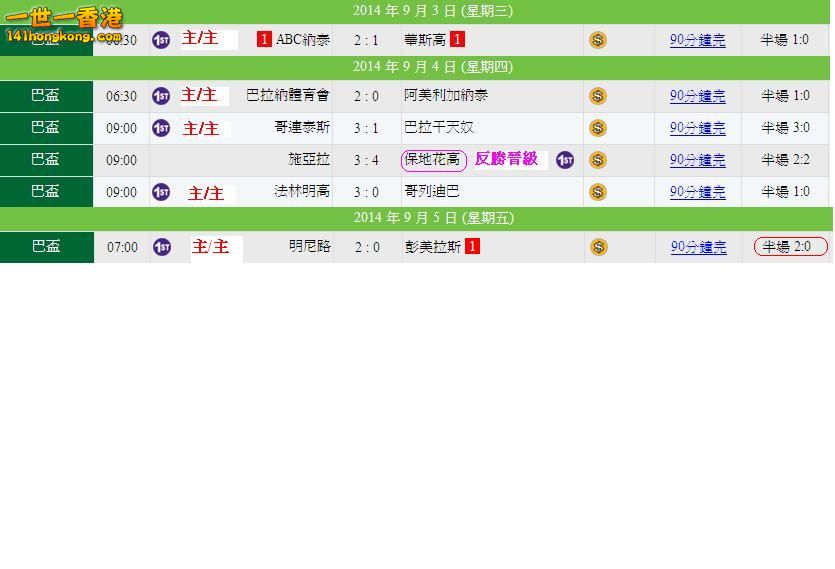Click the 巴盃 cell in 法林明高 row
Screen dimensions: 835x569
[x=46, y=192]
